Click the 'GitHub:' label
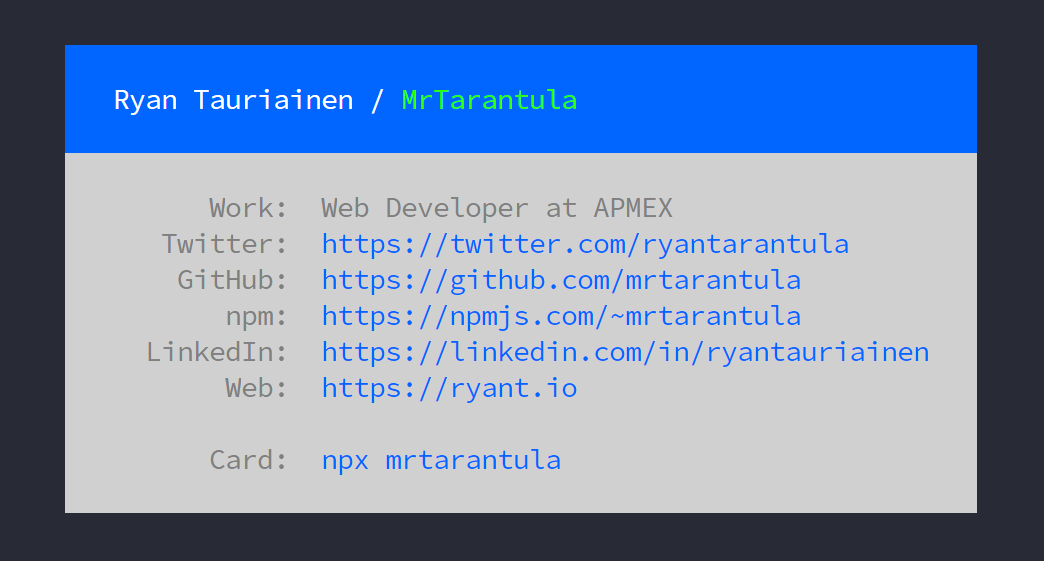 pos(232,280)
